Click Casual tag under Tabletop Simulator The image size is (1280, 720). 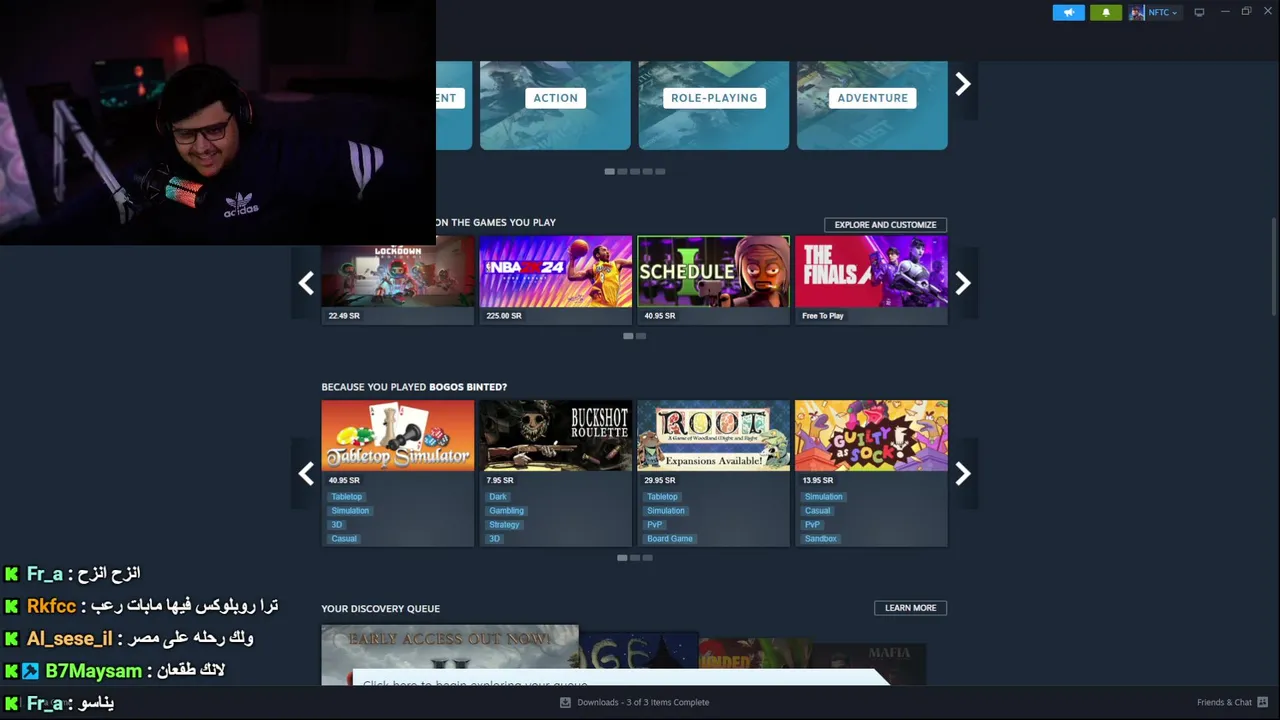(x=344, y=538)
